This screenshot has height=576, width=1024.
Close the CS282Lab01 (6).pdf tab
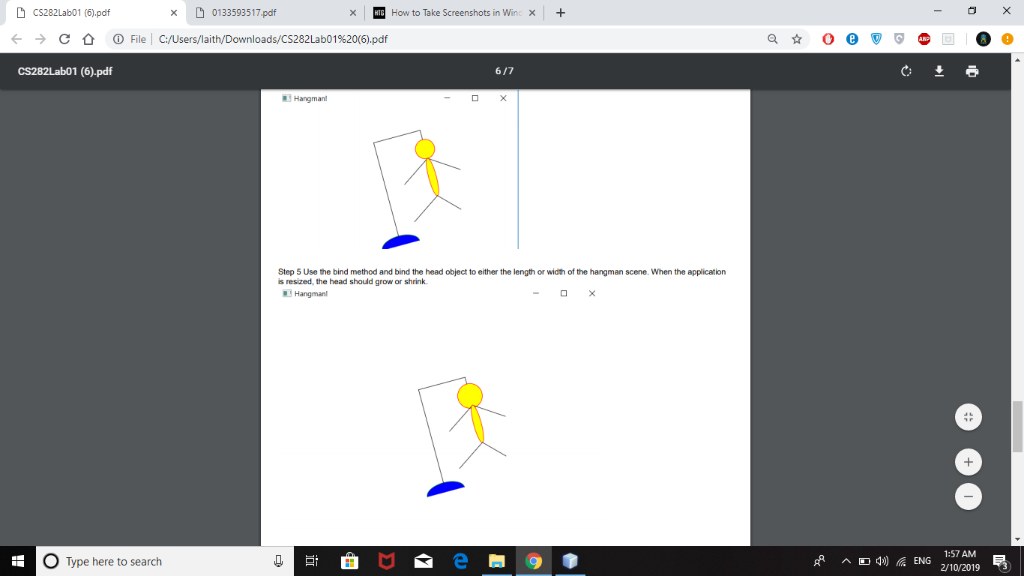(x=174, y=13)
